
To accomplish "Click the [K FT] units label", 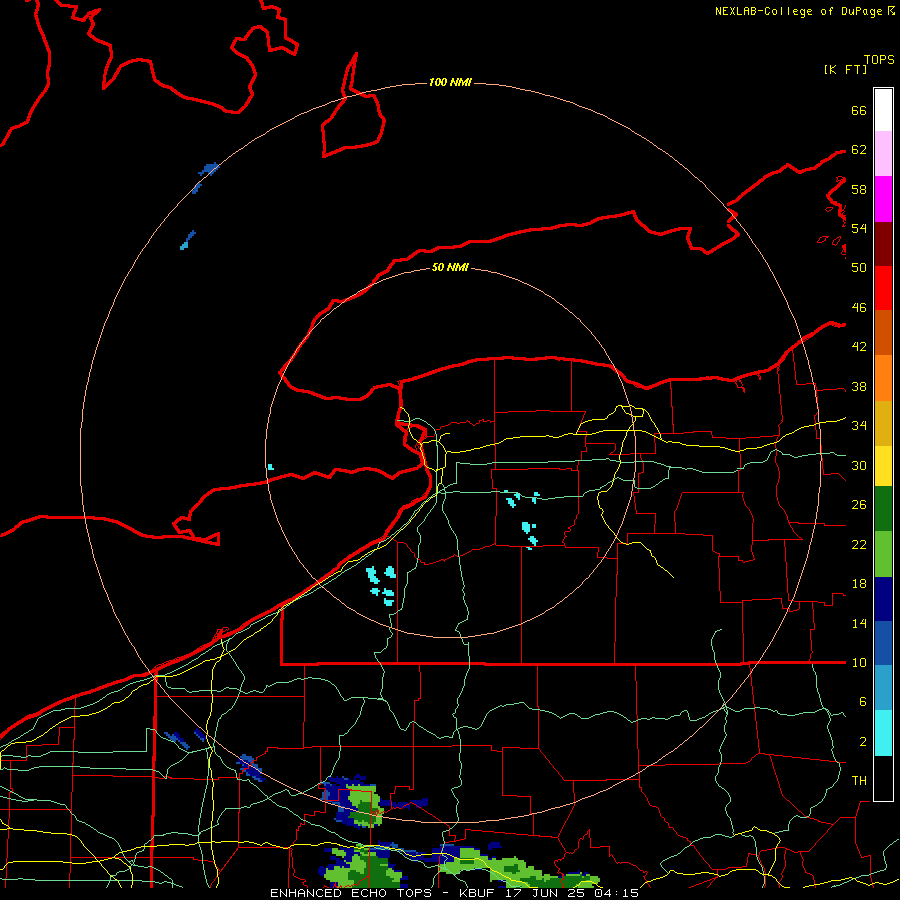I will [845, 69].
